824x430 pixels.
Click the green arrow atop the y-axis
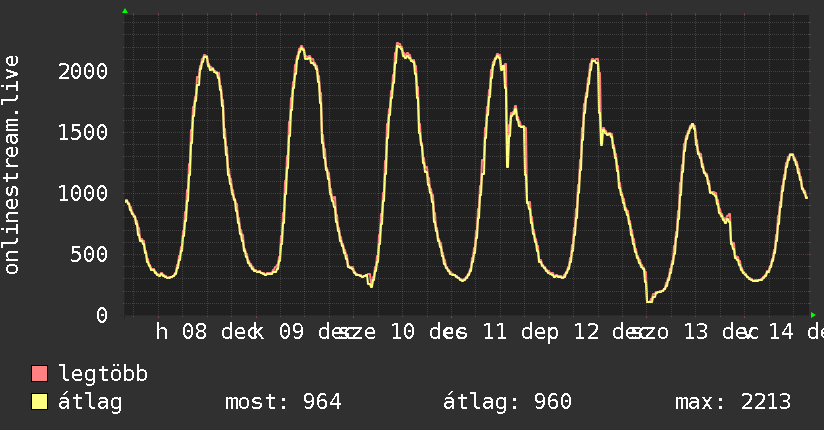[x=125, y=11]
